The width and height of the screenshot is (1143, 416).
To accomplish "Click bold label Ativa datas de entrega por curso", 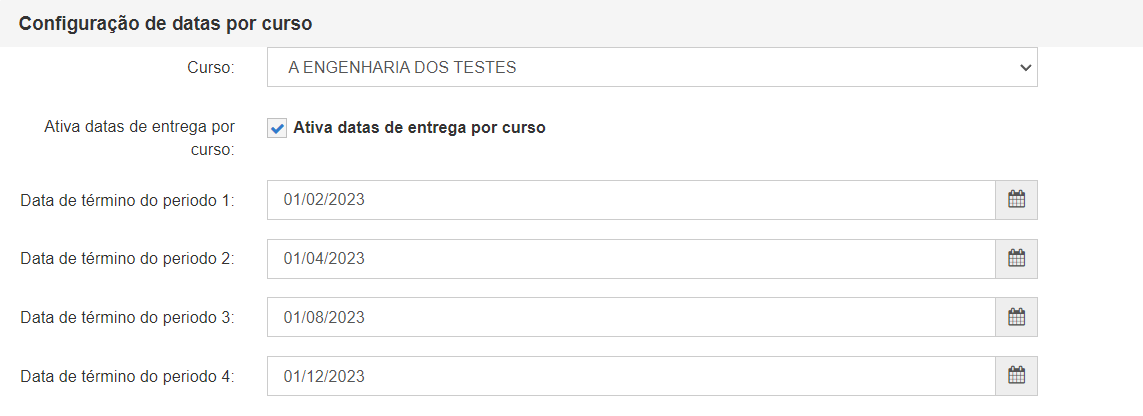I will (x=419, y=127).
